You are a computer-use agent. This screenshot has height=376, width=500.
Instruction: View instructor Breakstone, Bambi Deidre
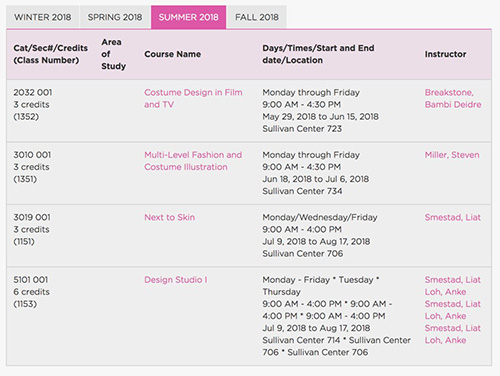[453, 98]
